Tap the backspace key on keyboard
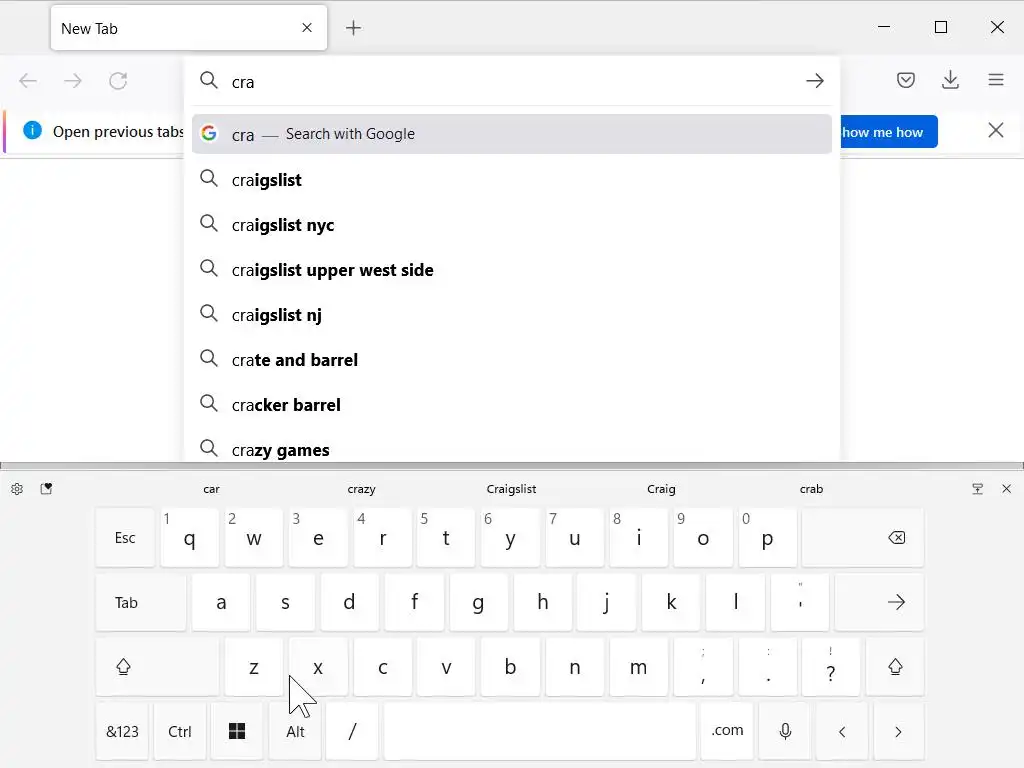1024x768 pixels. point(863,538)
